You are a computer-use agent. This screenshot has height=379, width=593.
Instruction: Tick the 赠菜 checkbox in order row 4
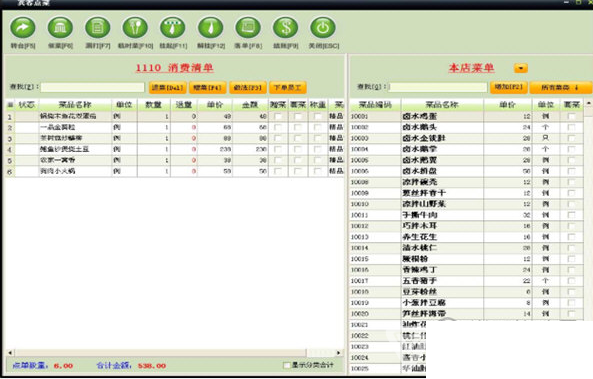click(x=278, y=149)
